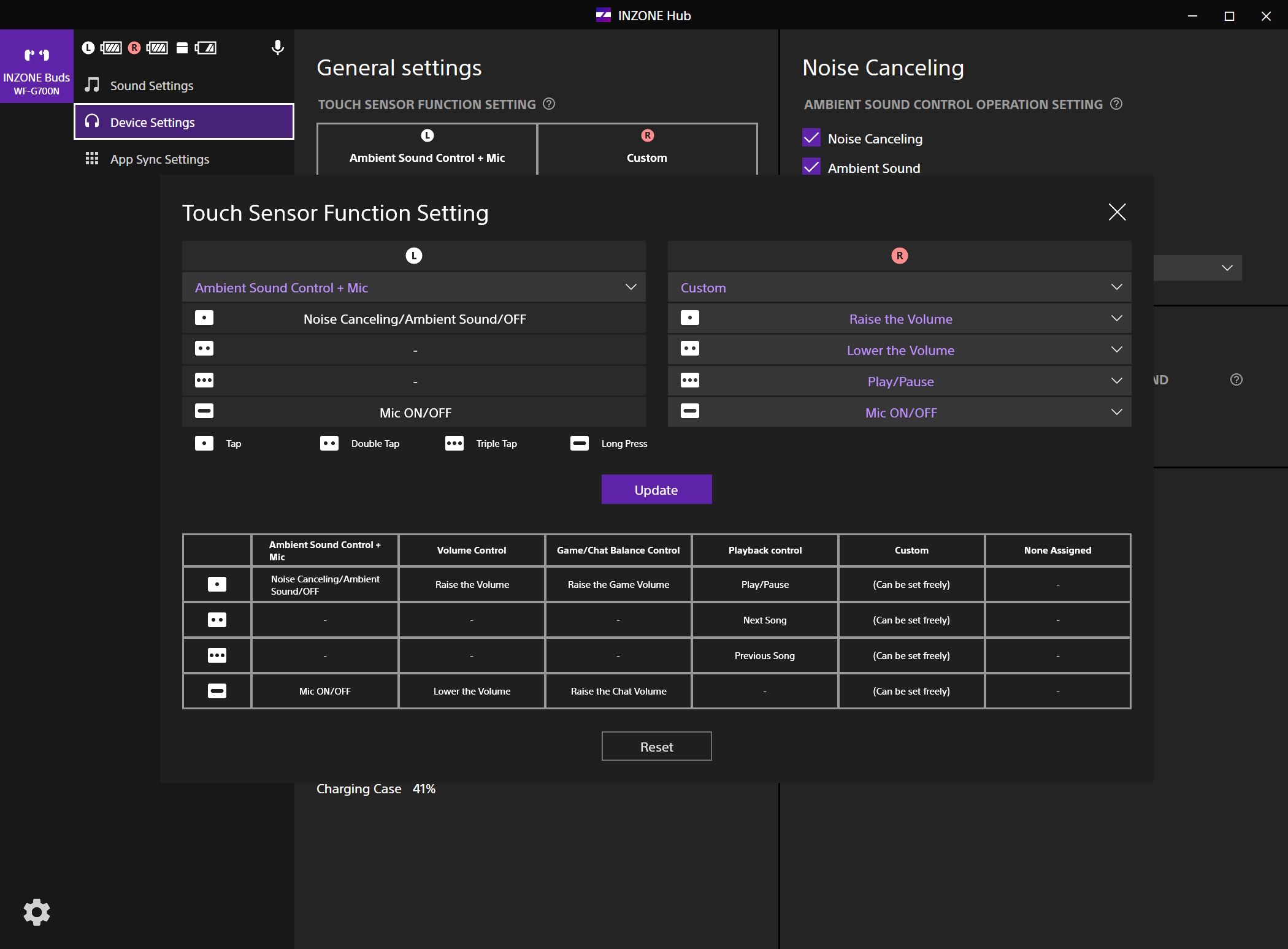Screen dimensions: 1288x949
Task: Uncheck the Ambient Sound checkbox
Action: coord(811,167)
